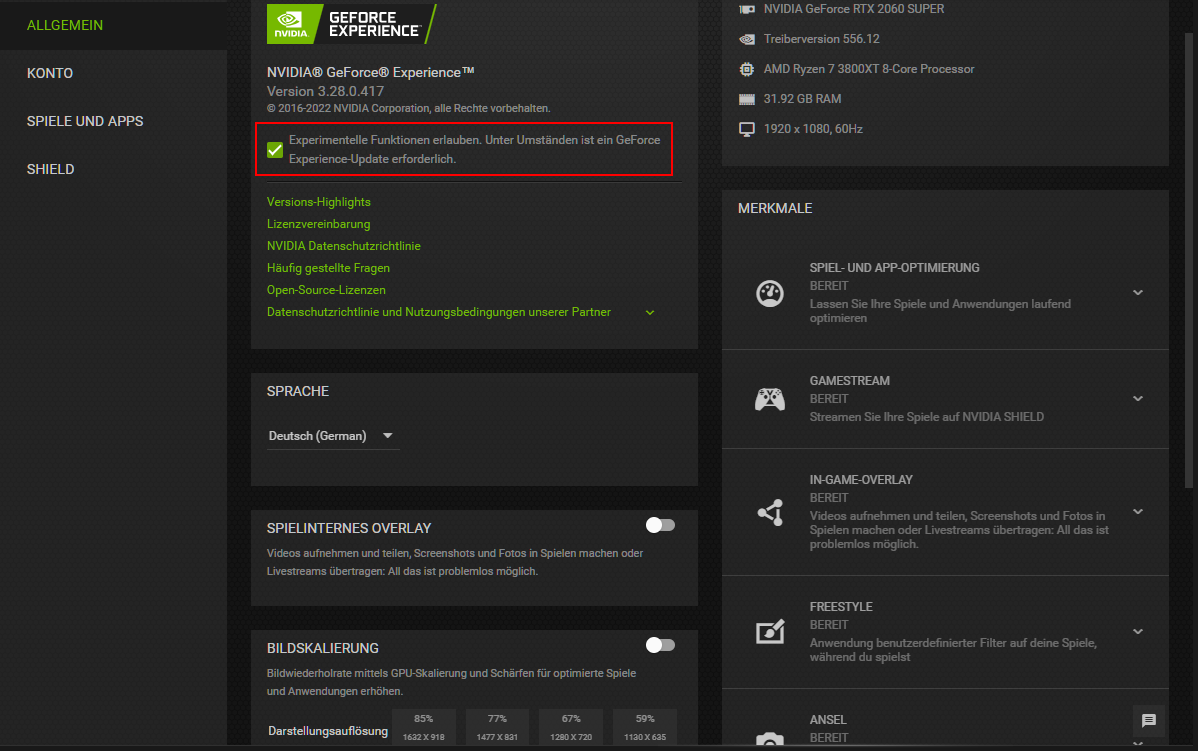Switch to Spiele und Apps tab
This screenshot has width=1198, height=751.
click(85, 121)
